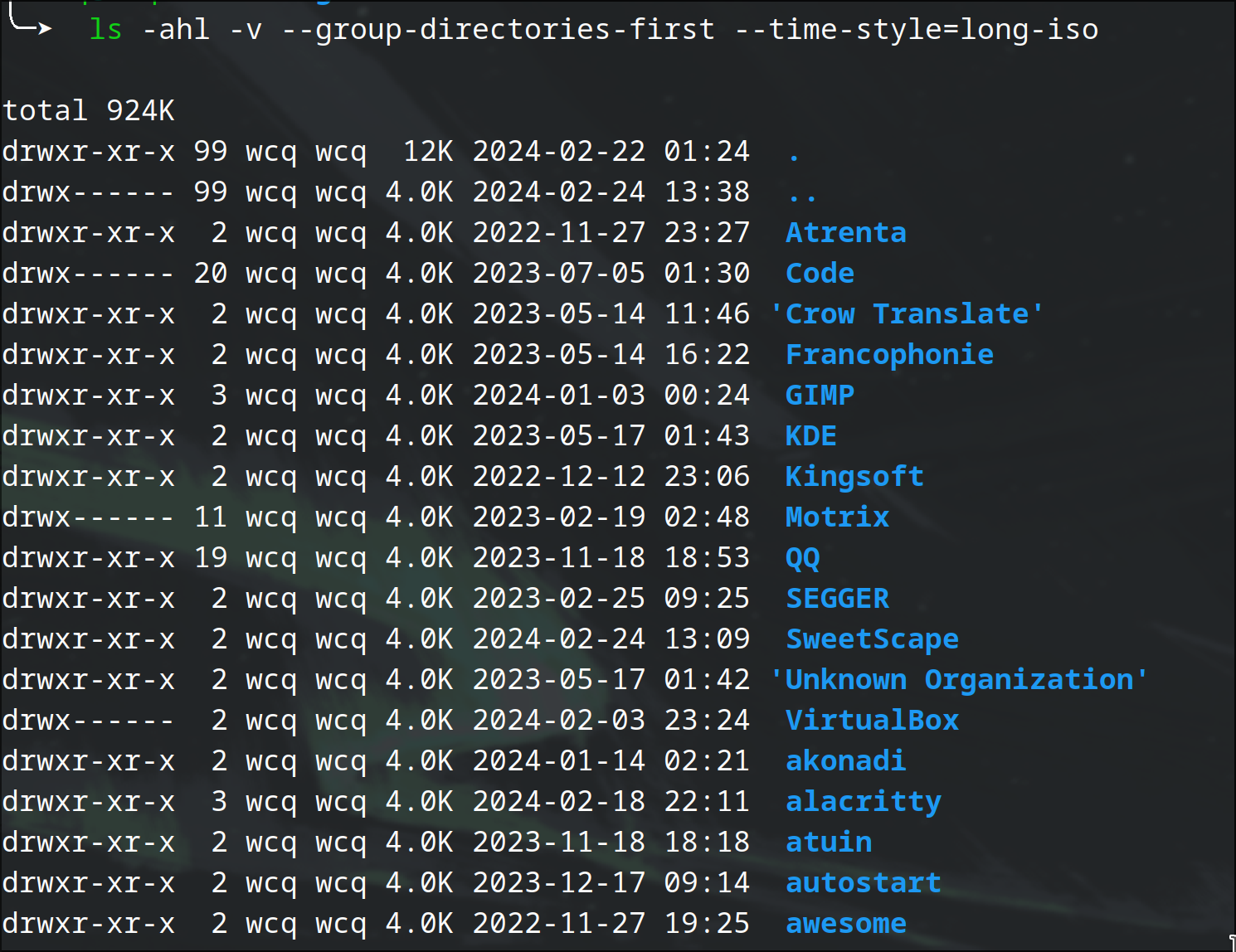This screenshot has width=1236, height=952.
Task: Click the date 2023-07-05 in Code row
Action: tap(559, 273)
